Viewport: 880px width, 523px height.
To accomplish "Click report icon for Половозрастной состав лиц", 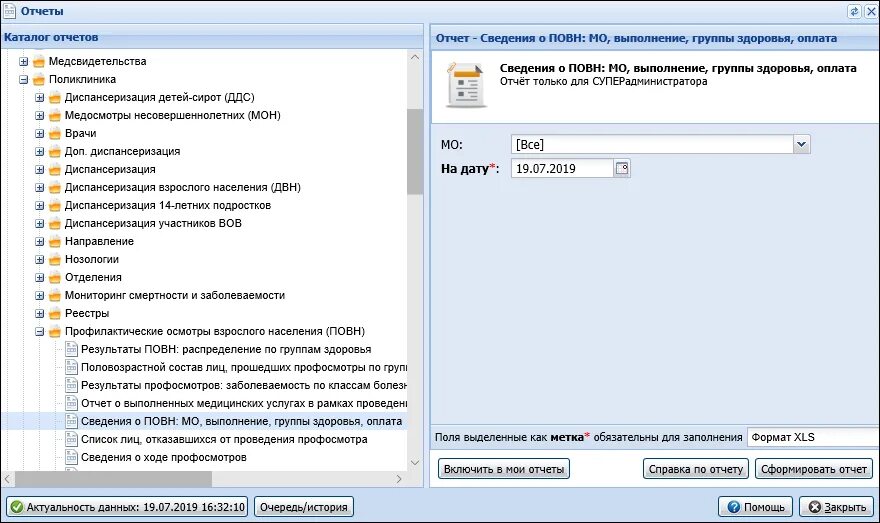I will click(71, 367).
